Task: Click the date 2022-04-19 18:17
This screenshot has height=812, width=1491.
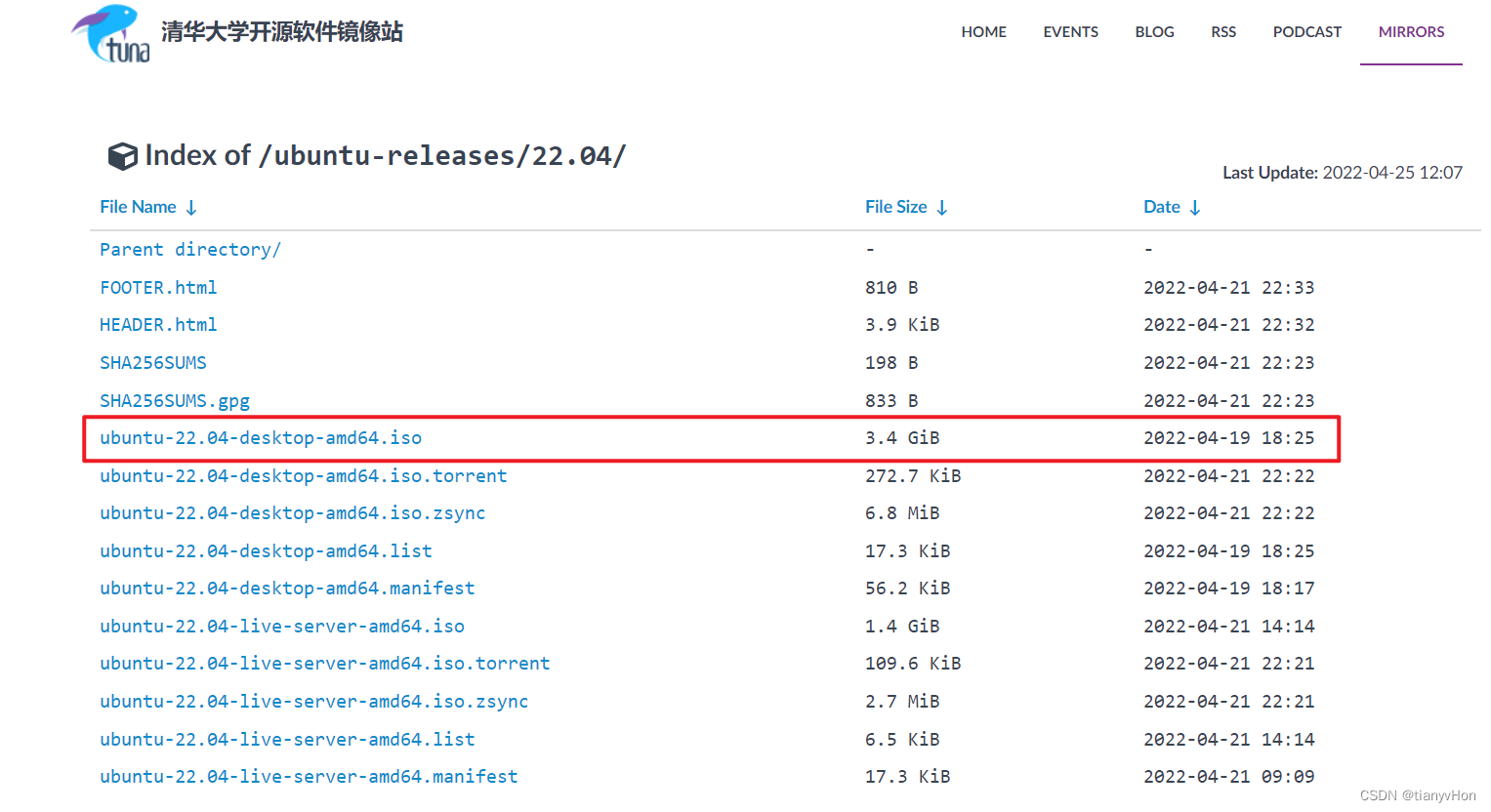Action: (x=1229, y=589)
